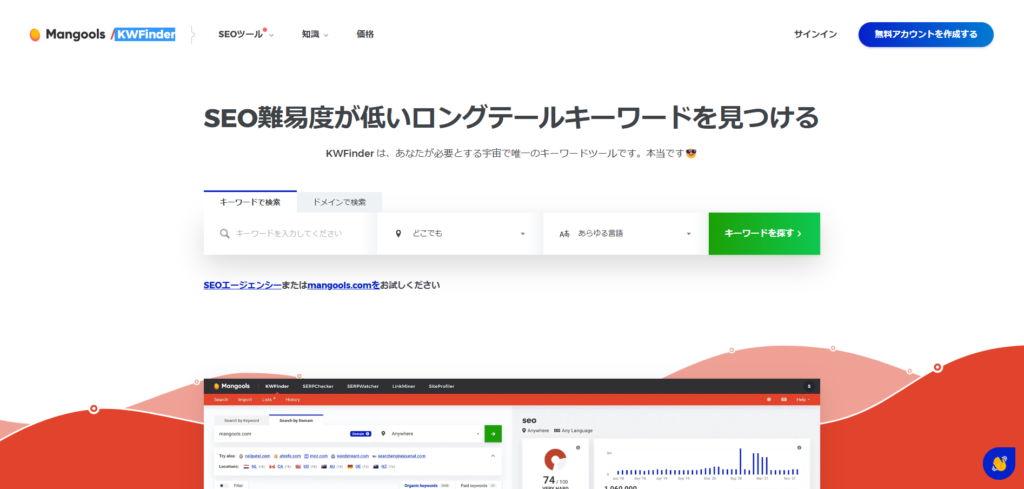
Task: Click SERPWatcher in the dashboard preview
Action: click(362, 386)
